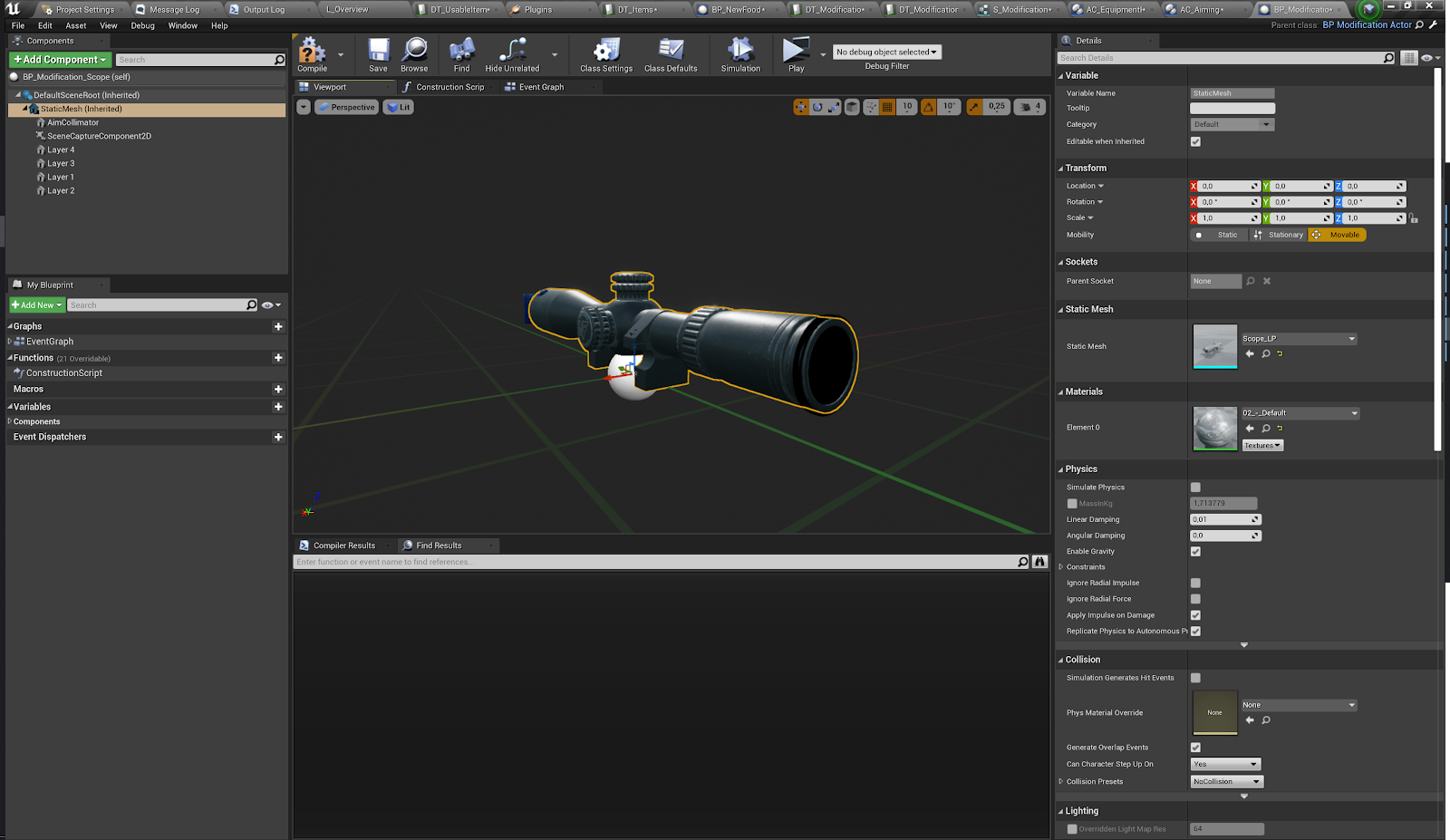Open Scope_LP static mesh dropdown
This screenshot has height=840, width=1450.
1299,339
